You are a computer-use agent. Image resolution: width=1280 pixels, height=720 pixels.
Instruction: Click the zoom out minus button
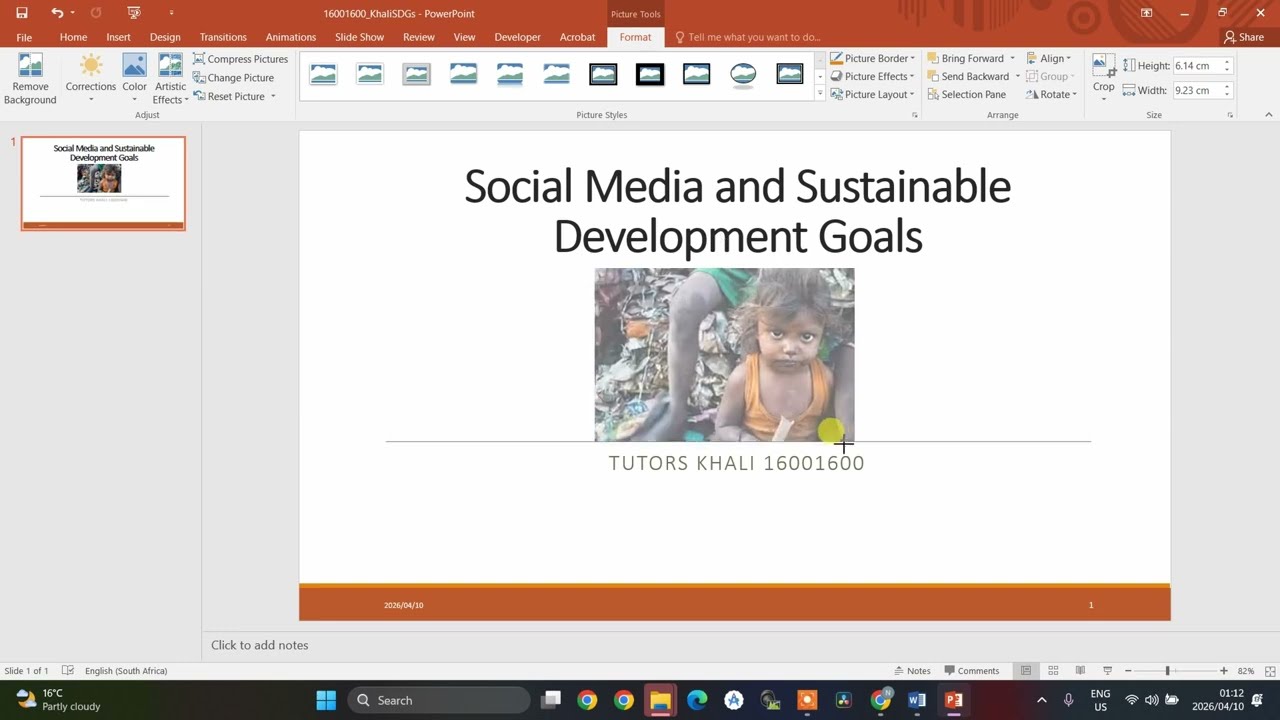point(1128,671)
